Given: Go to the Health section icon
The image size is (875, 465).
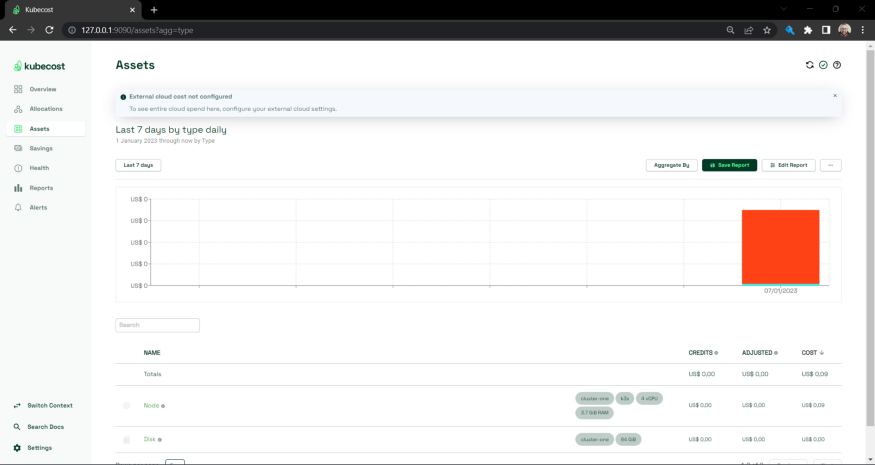Looking at the screenshot, I should click(18, 168).
